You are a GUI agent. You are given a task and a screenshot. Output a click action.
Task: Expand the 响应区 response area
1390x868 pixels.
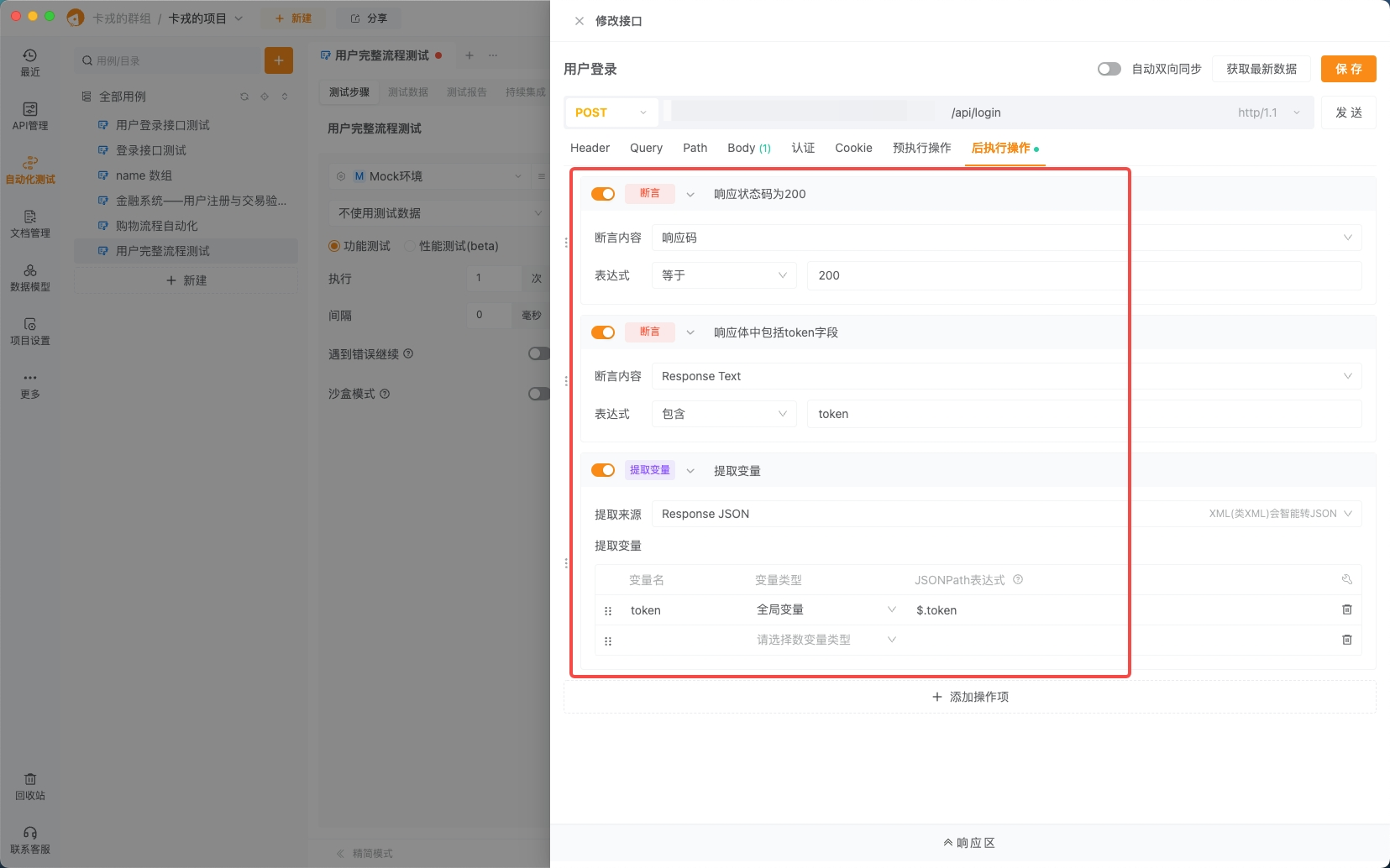tap(969, 843)
